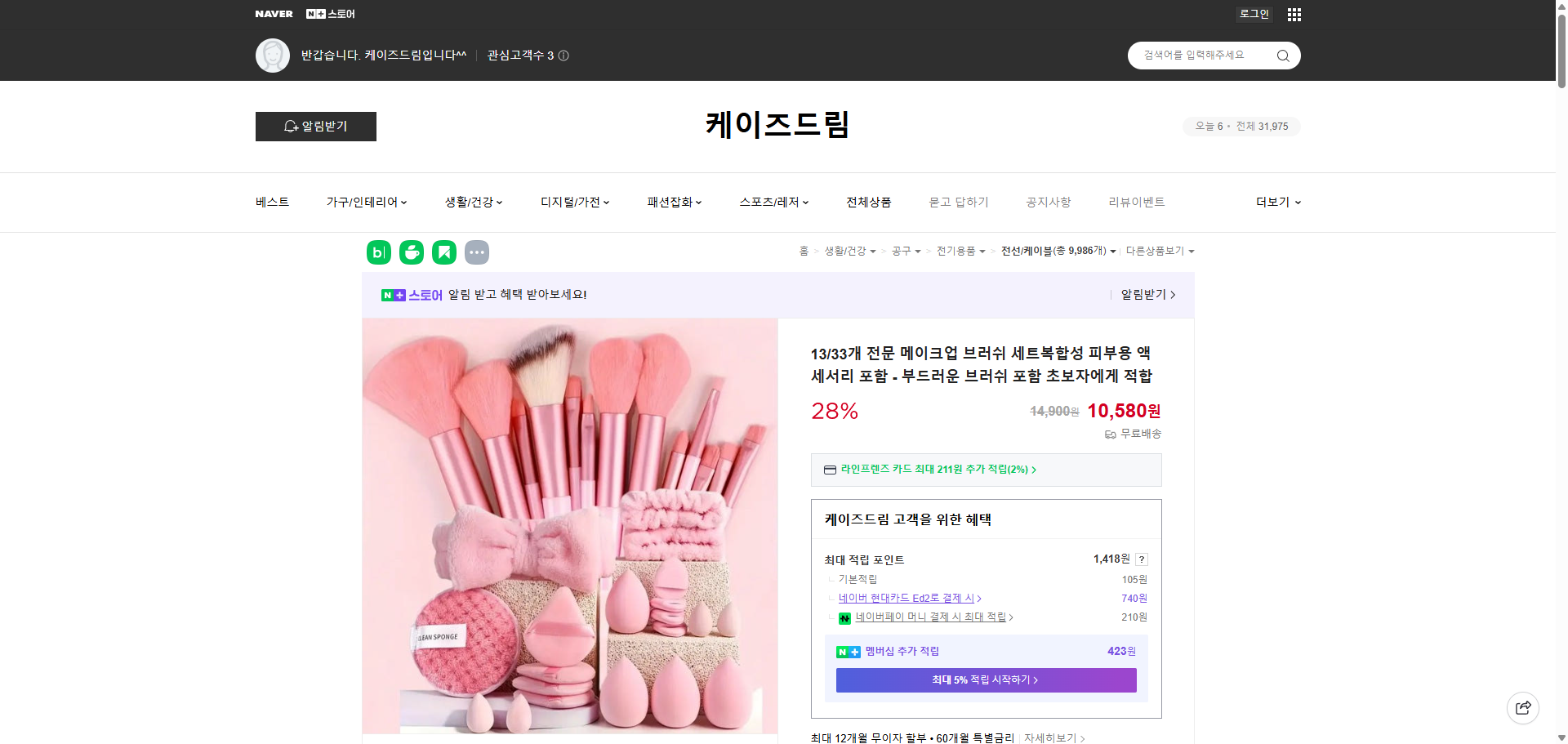Screen dimensions: 1568x744
Task: Open the more options ellipsis icon
Action: [477, 252]
